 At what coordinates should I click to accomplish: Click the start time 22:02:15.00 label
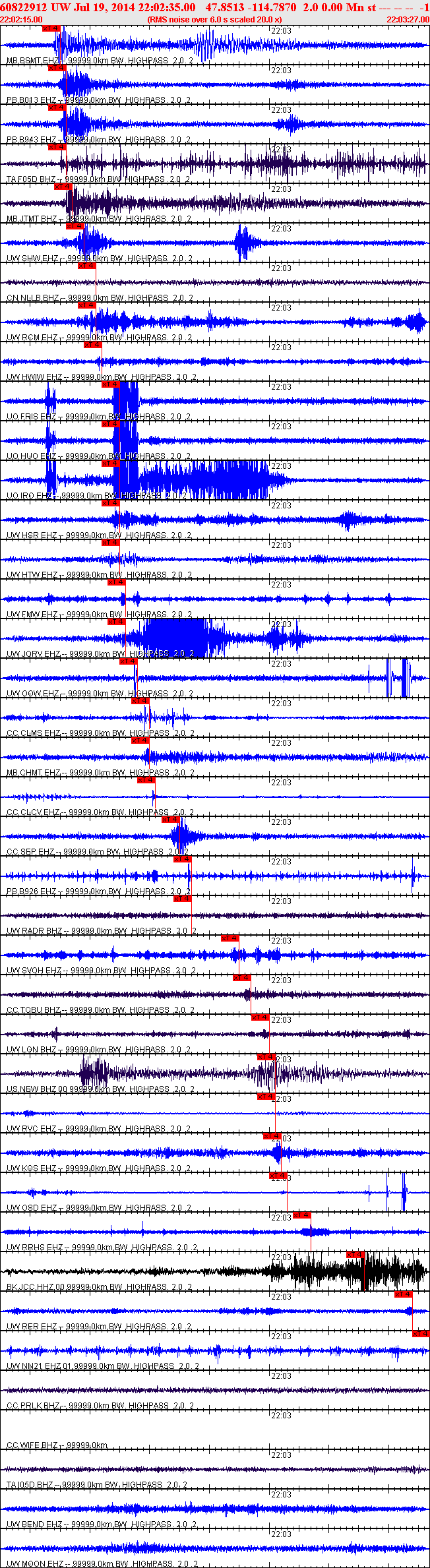pos(21,20)
